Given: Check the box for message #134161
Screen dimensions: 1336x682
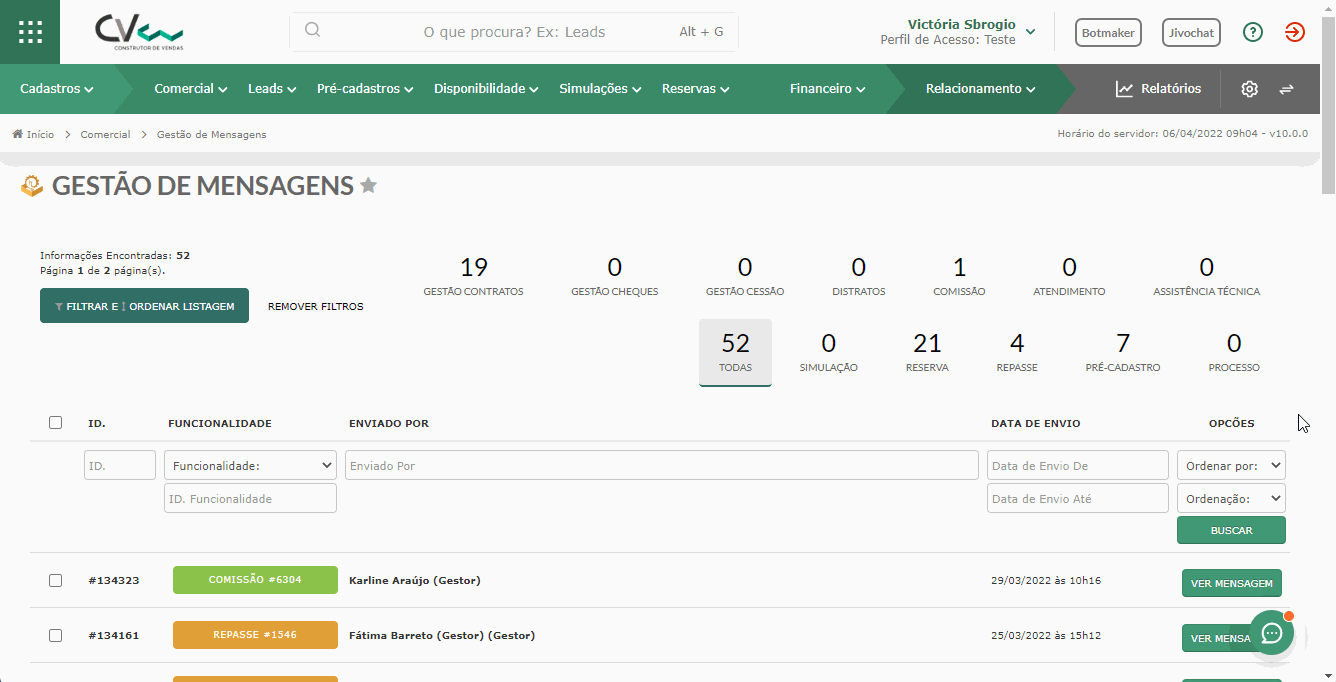Looking at the screenshot, I should (x=56, y=635).
